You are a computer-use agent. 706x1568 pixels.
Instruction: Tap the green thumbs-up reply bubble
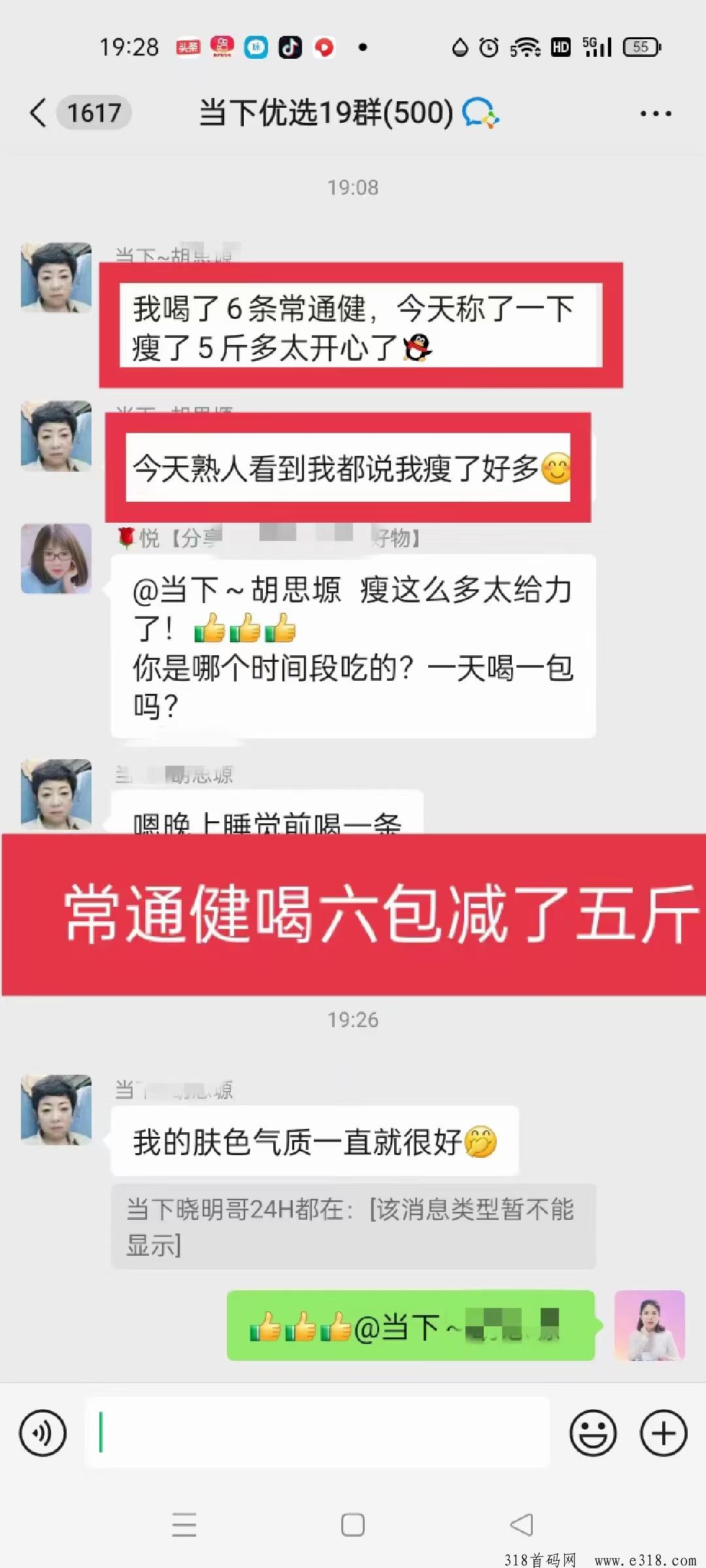[411, 1326]
